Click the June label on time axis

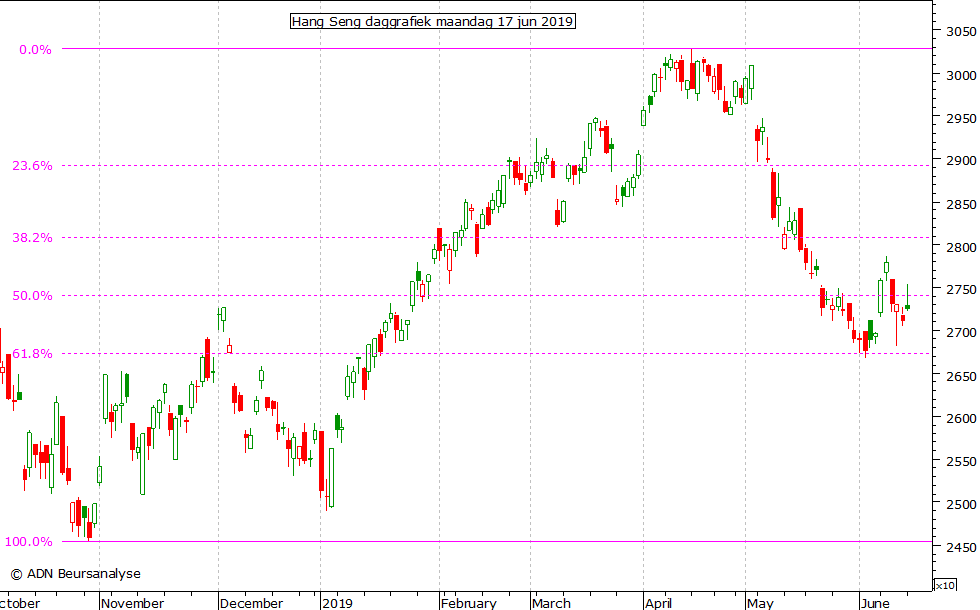[x=876, y=603]
